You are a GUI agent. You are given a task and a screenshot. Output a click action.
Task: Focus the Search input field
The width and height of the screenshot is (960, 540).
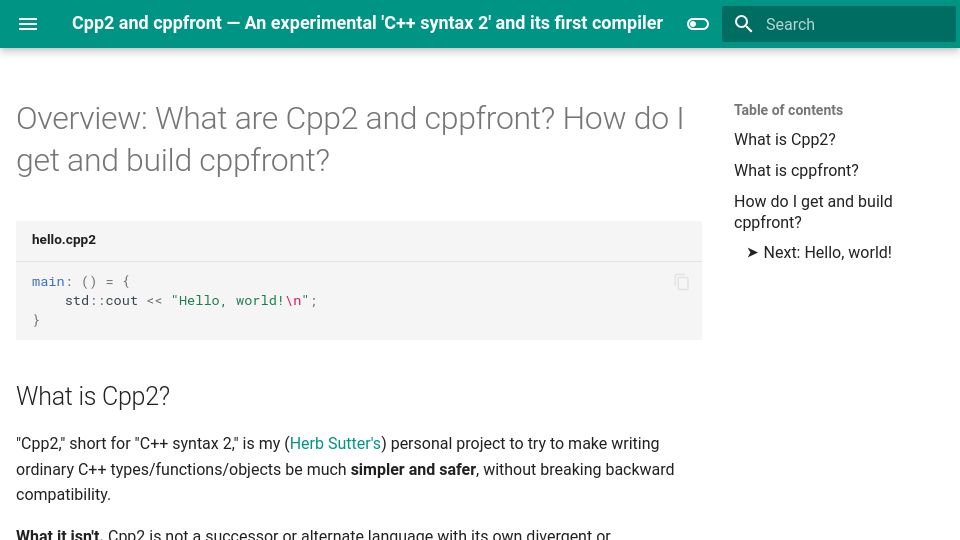tap(838, 24)
